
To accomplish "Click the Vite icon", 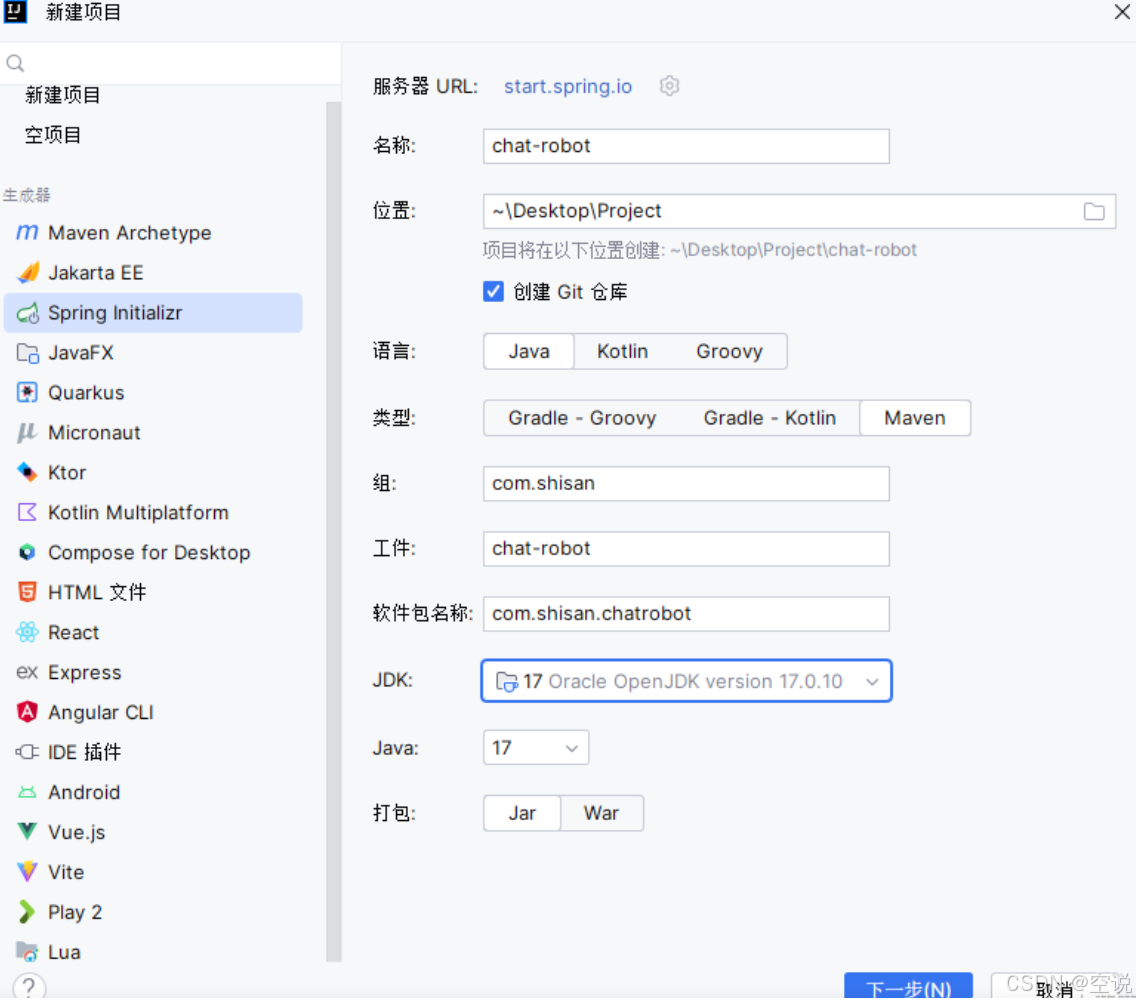I will coord(28,872).
